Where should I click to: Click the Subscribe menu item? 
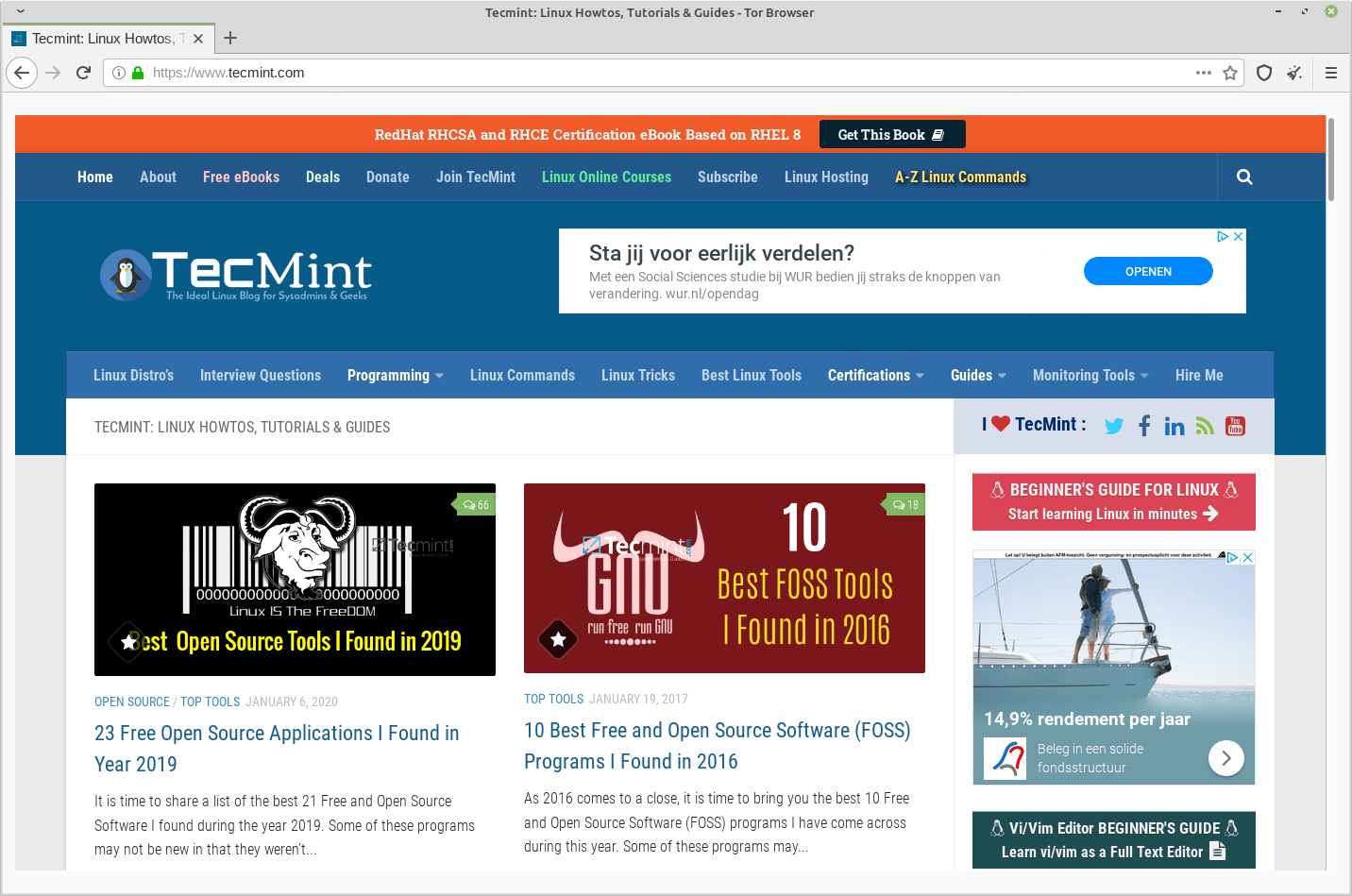point(728,177)
